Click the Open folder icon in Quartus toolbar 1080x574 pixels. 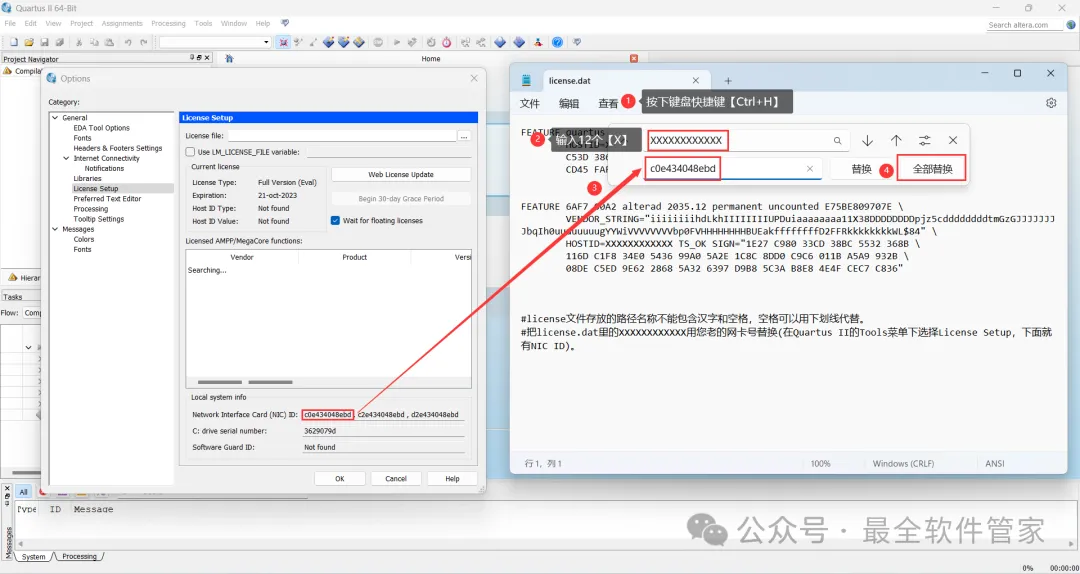[x=29, y=42]
